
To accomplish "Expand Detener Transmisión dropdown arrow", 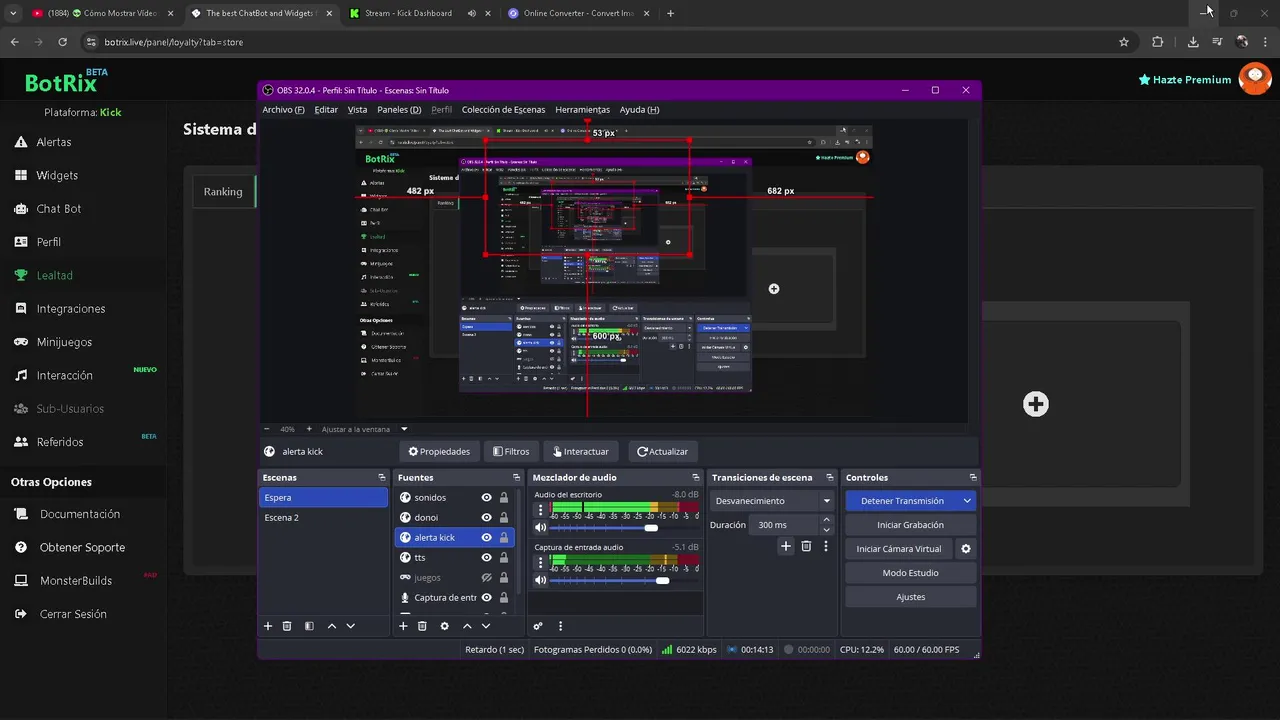I will point(967,501).
